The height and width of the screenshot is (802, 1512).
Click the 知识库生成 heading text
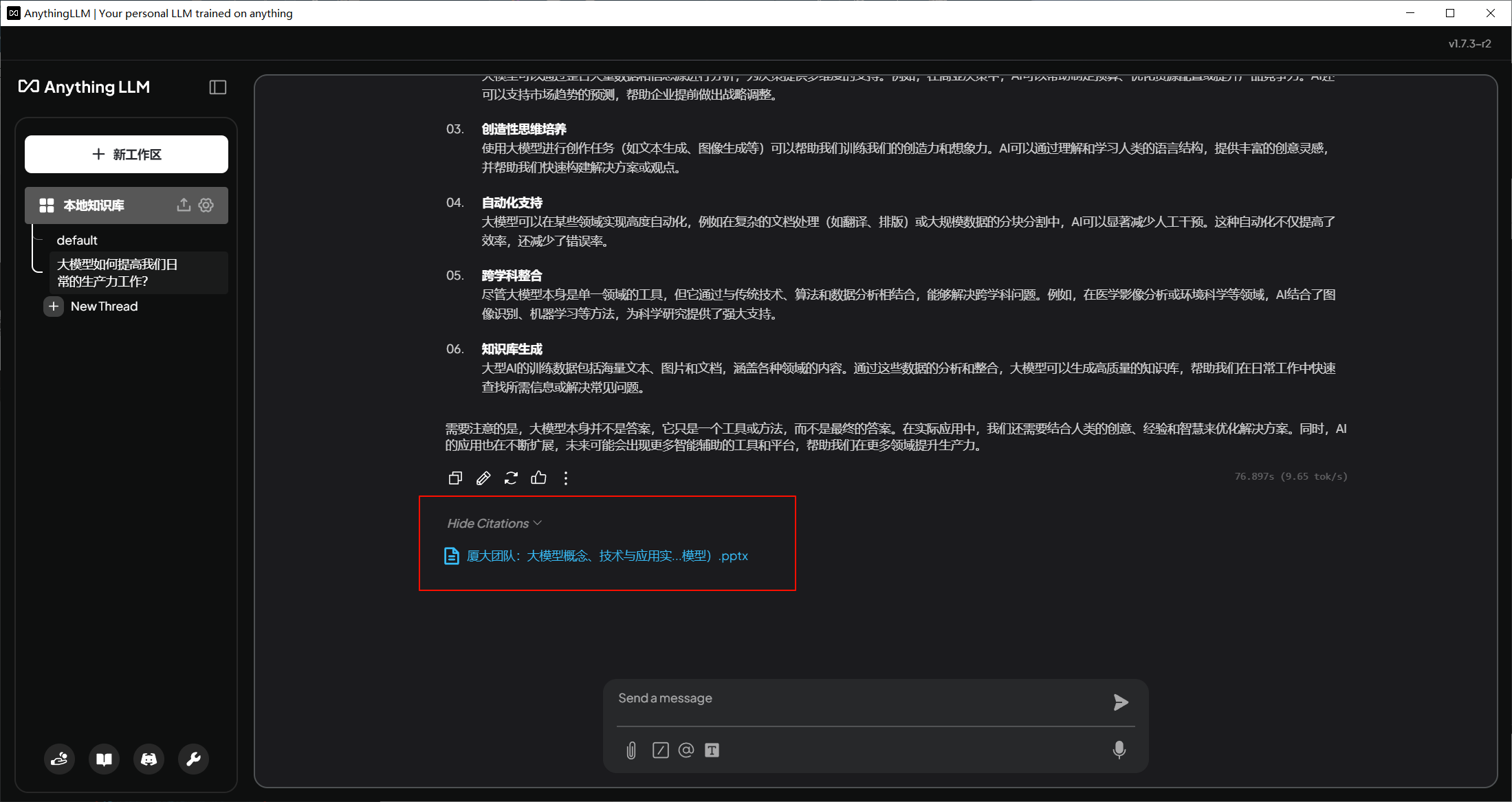[x=512, y=349]
